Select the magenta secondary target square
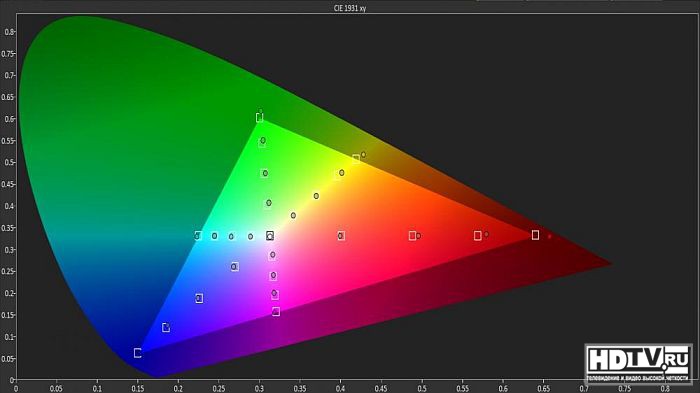The image size is (700, 393). (x=276, y=311)
